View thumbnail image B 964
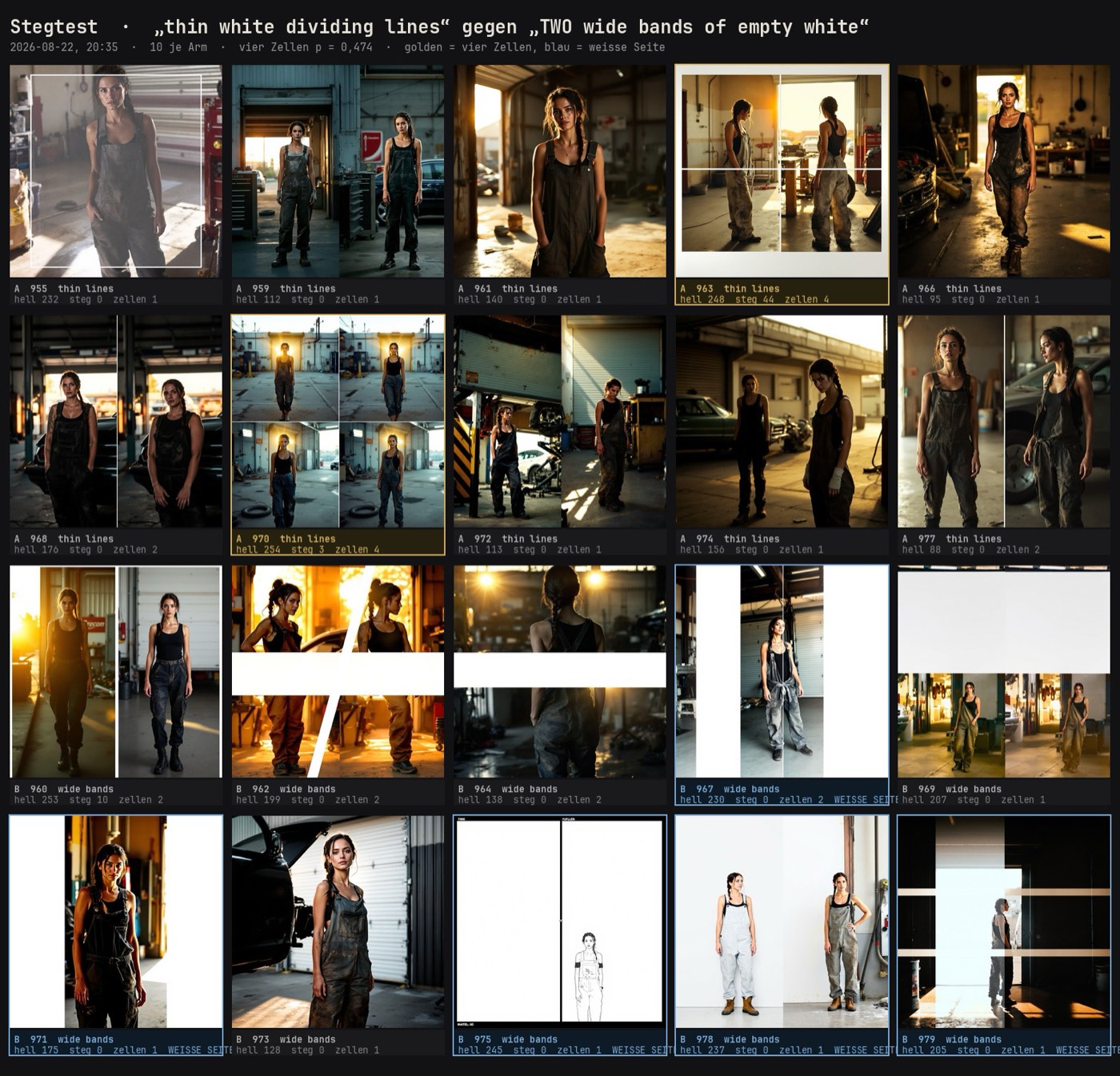 pyautogui.click(x=560, y=672)
